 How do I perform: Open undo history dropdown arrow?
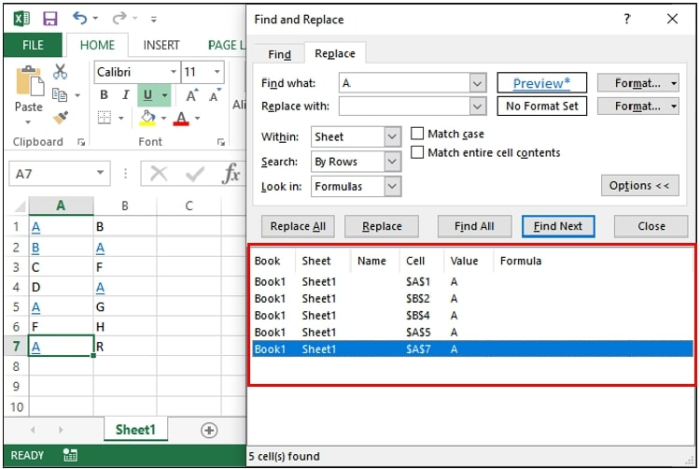pos(95,19)
